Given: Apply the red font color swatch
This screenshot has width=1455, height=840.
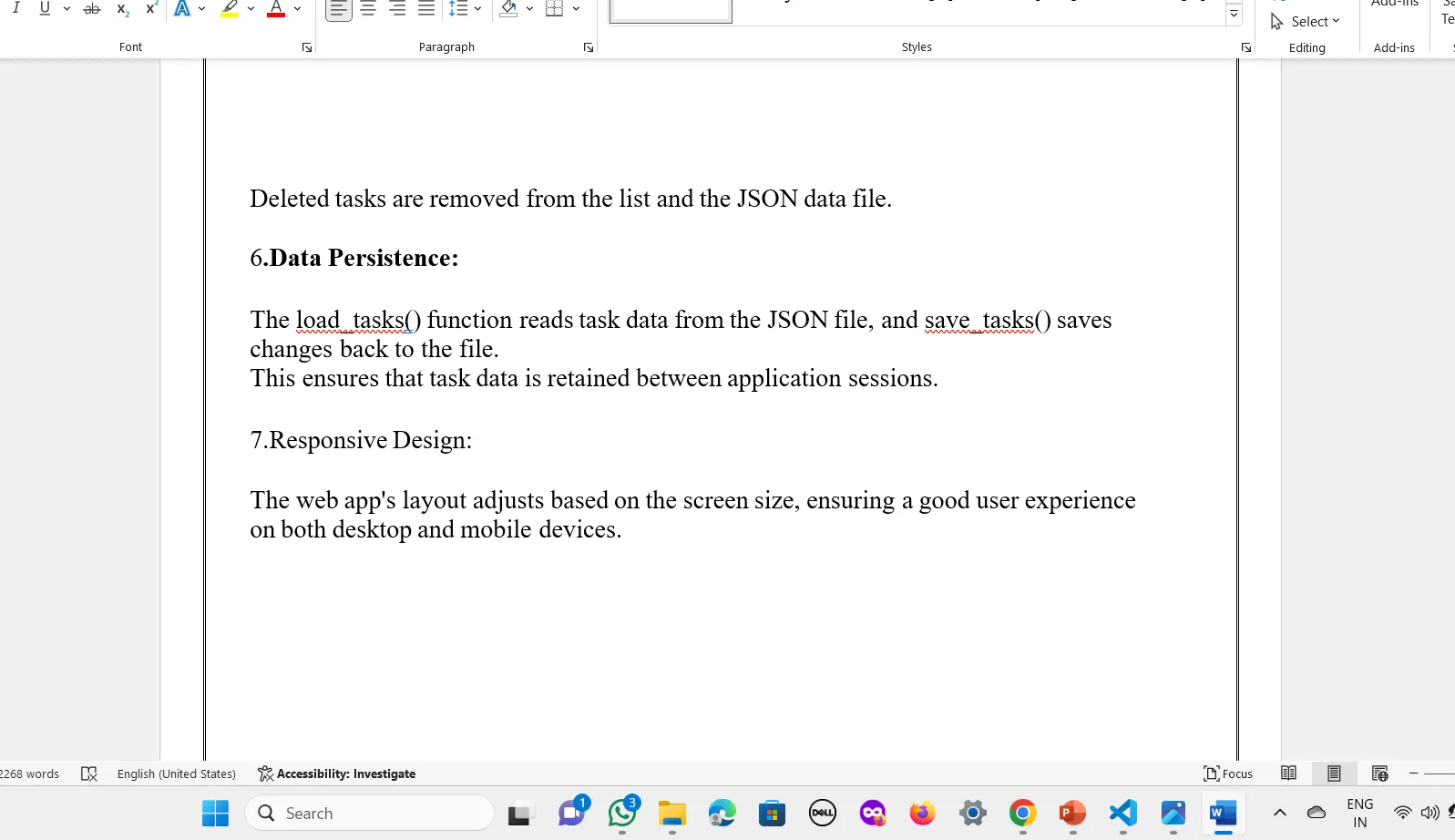Looking at the screenshot, I should (x=276, y=9).
